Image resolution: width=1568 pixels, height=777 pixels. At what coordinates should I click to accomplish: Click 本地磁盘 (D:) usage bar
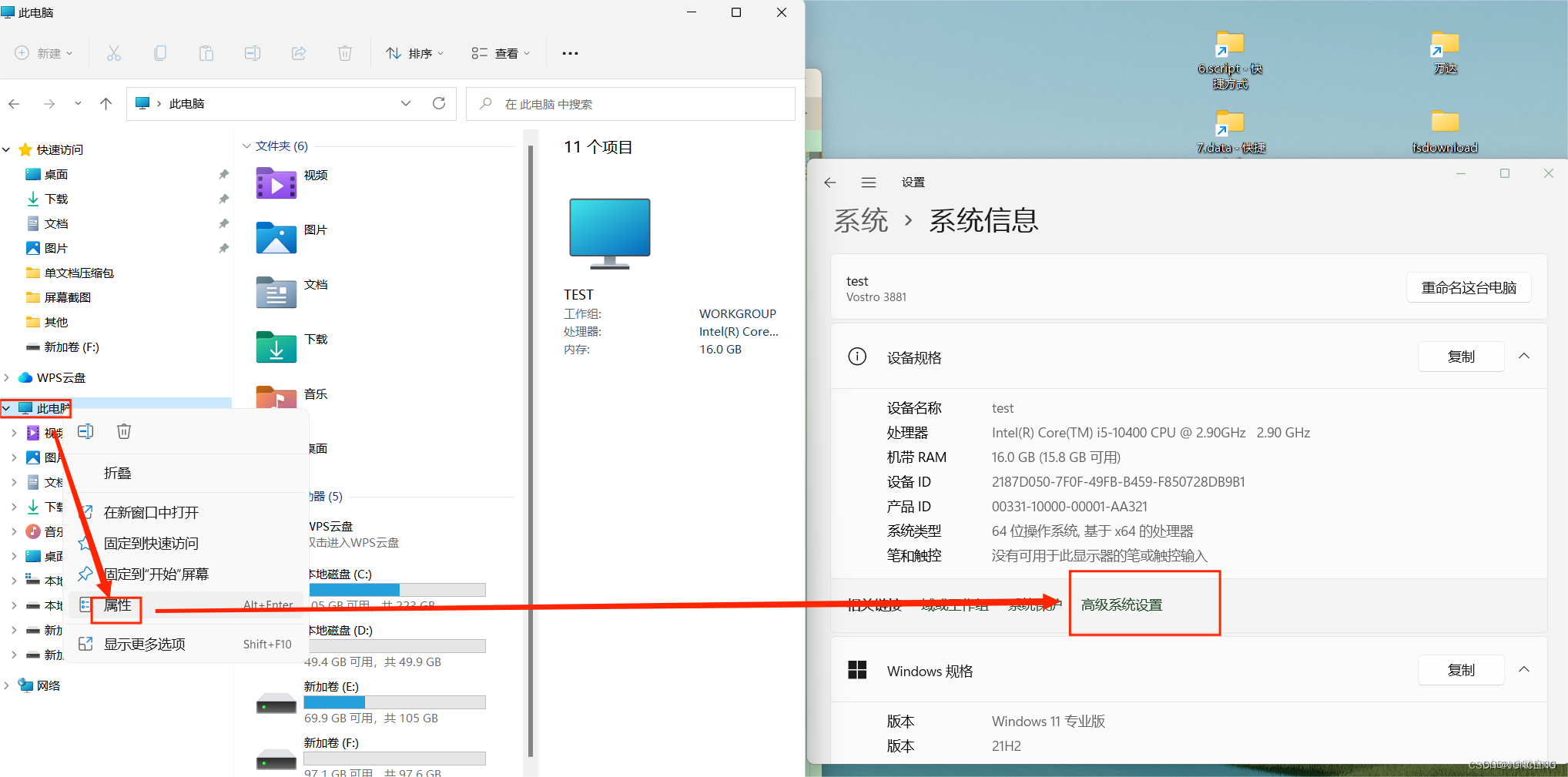395,645
